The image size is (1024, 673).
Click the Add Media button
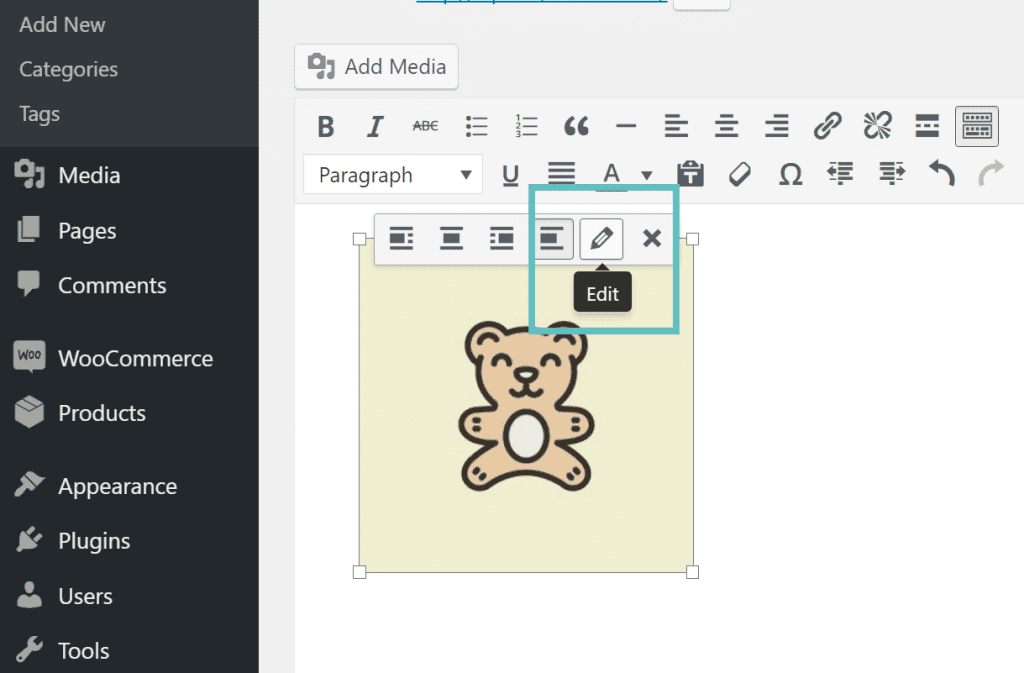pos(377,67)
